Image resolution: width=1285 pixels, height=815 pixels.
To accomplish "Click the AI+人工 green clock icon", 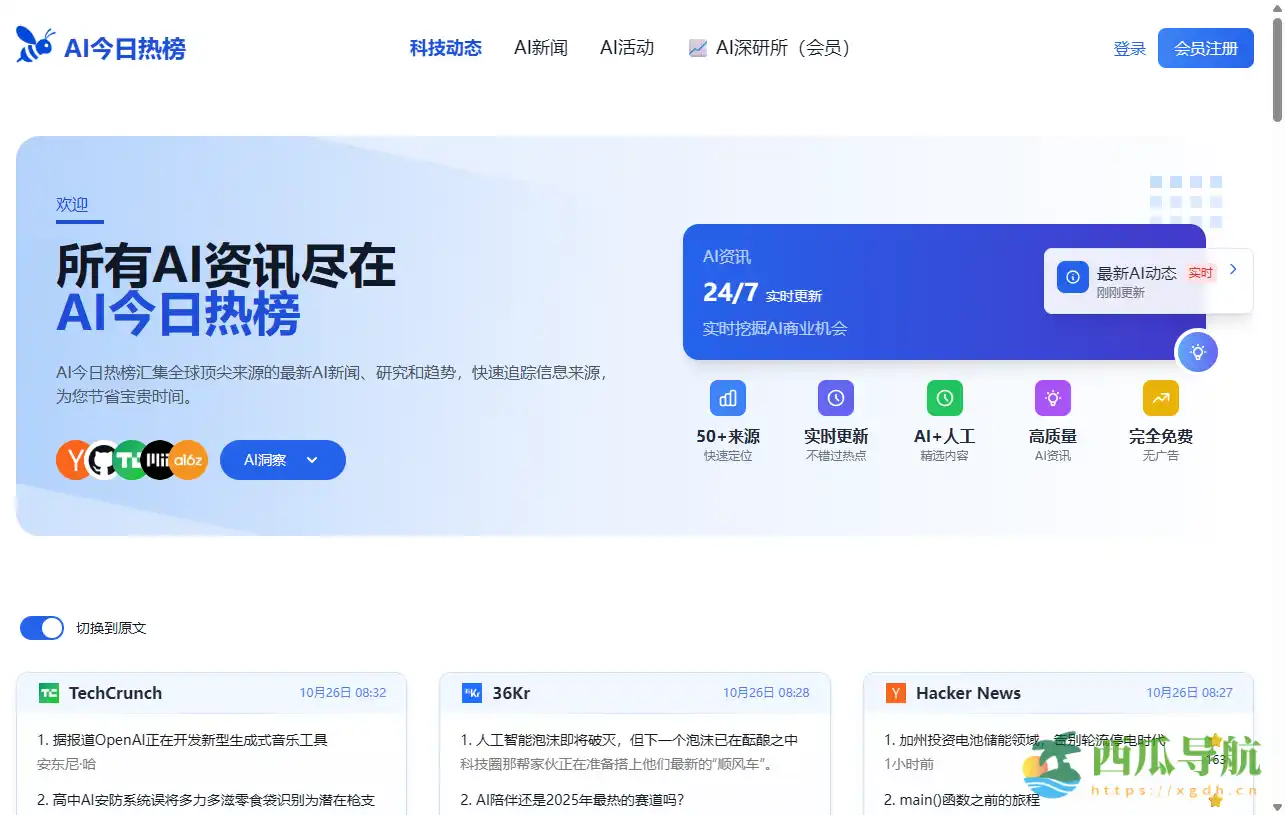I will tap(944, 398).
